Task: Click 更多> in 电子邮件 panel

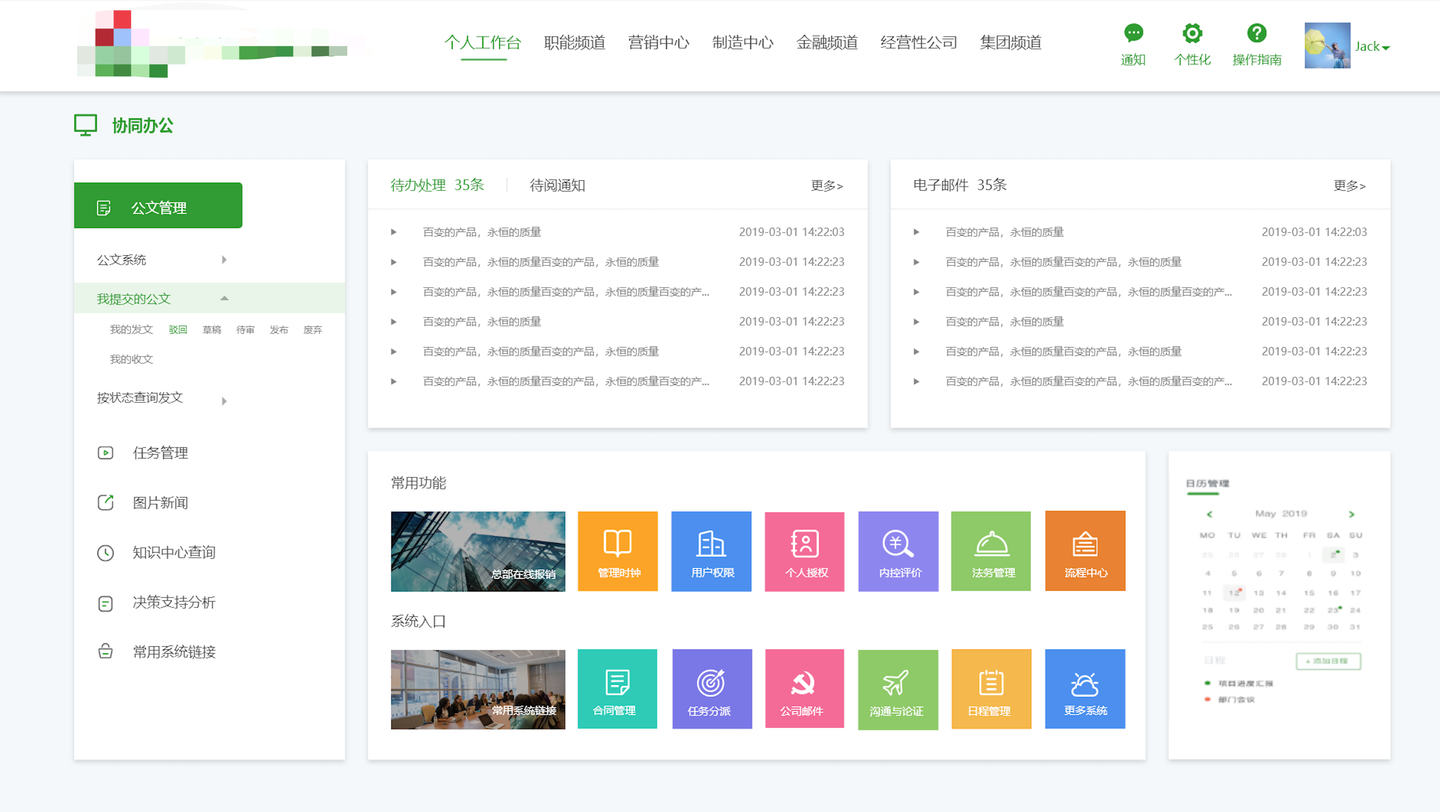Action: tap(1349, 186)
